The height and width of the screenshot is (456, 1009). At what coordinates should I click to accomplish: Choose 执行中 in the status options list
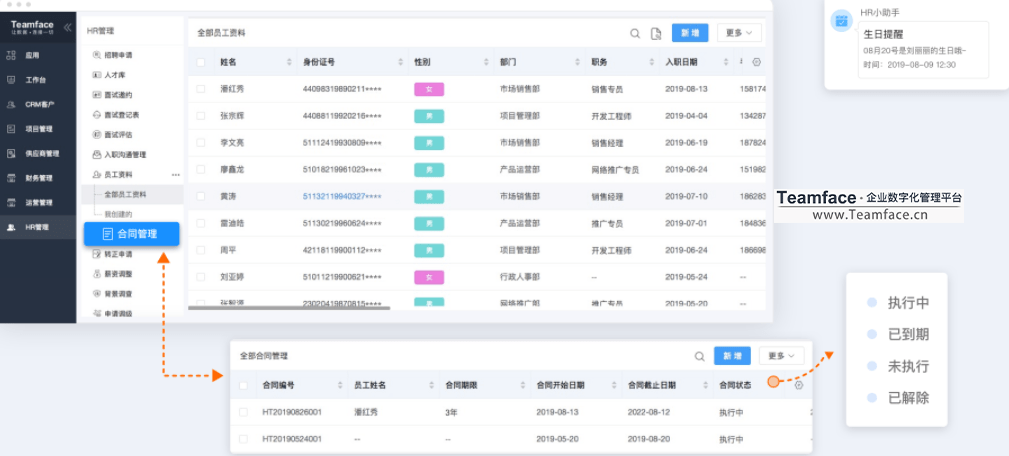click(x=908, y=303)
